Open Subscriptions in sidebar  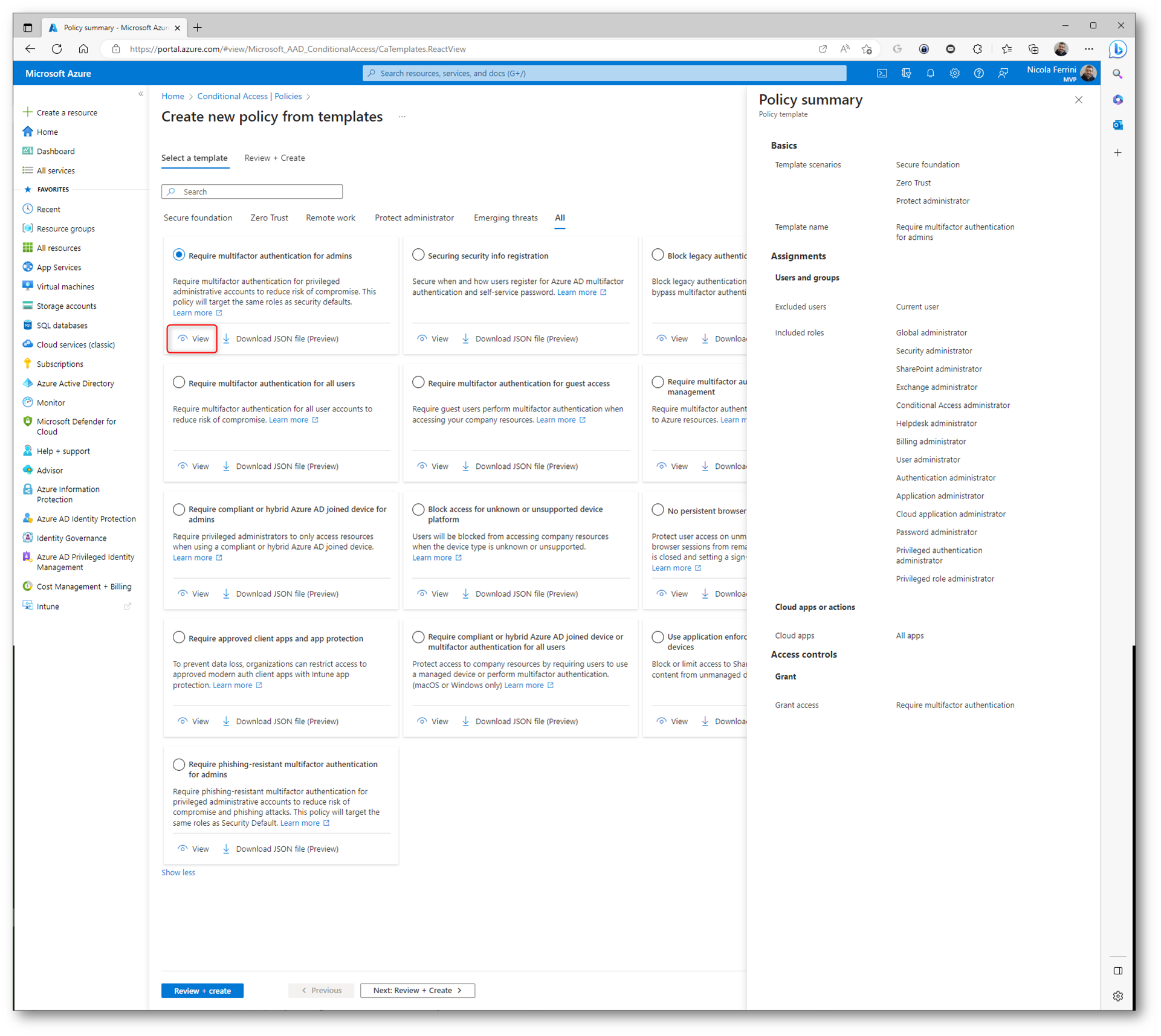60,364
